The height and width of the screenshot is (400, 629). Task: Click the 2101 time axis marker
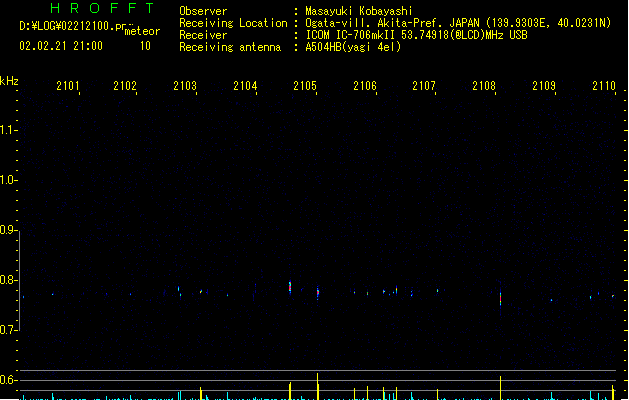(x=68, y=86)
